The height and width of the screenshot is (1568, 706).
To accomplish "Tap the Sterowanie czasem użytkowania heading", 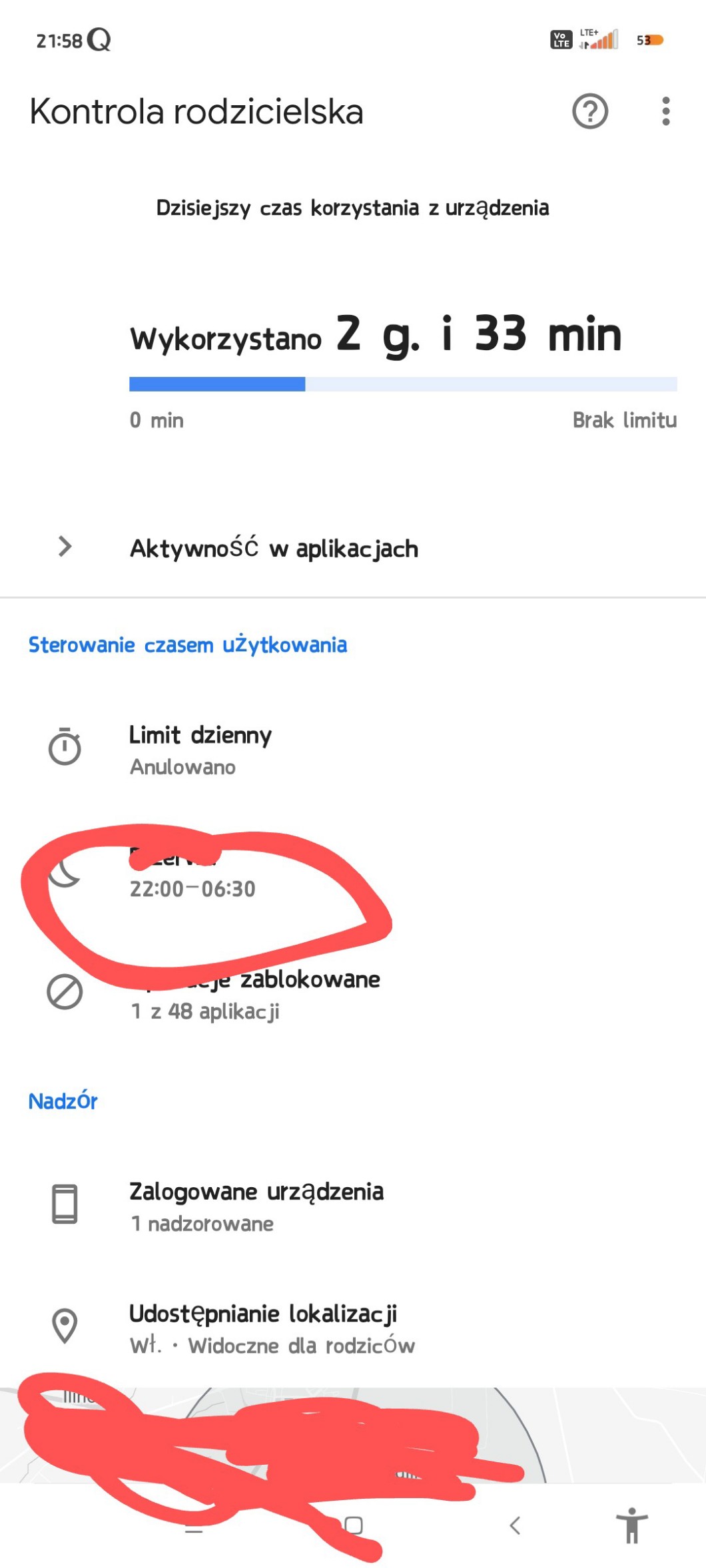I will pos(188,645).
